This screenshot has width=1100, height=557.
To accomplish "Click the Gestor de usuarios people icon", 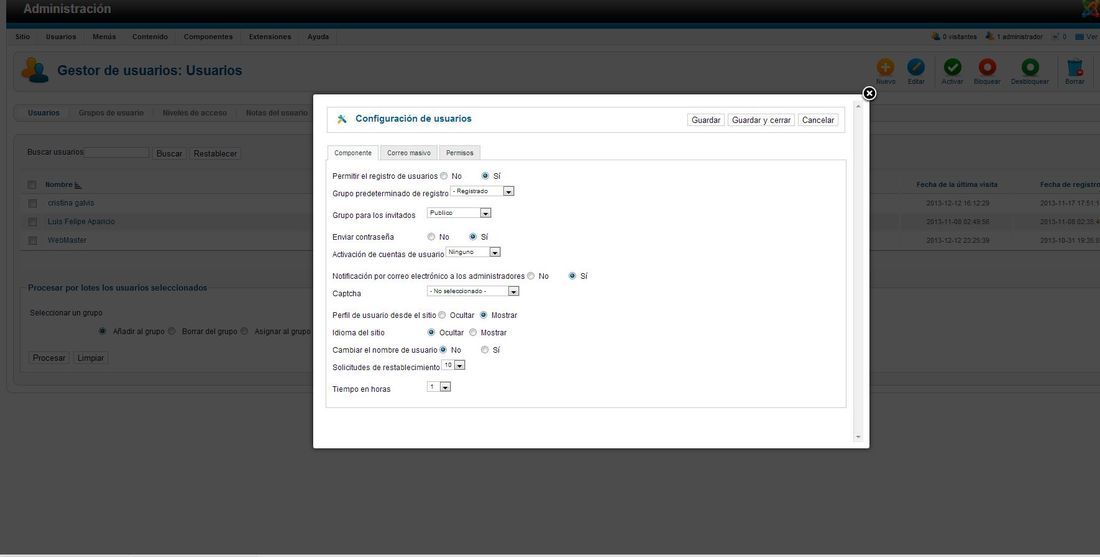I will [35, 70].
